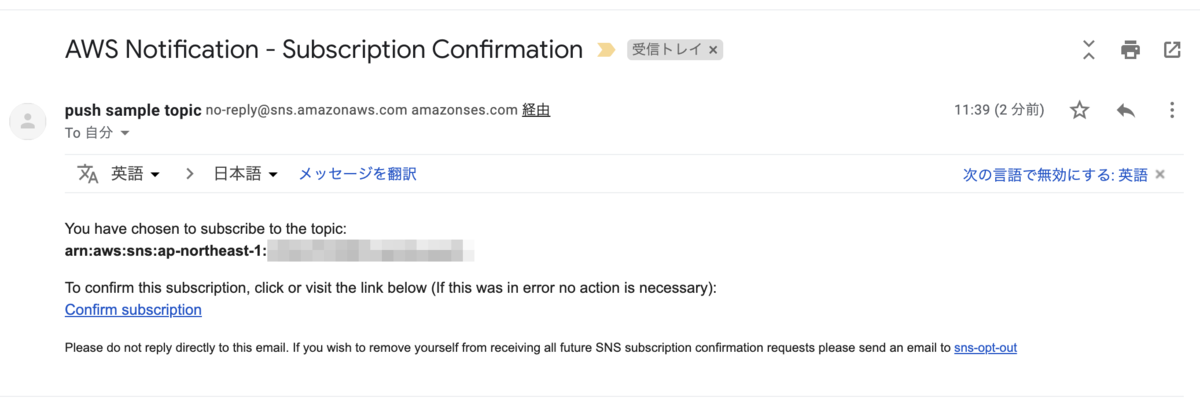
Task: Open the 英語 source language dropdown
Action: [x=135, y=174]
